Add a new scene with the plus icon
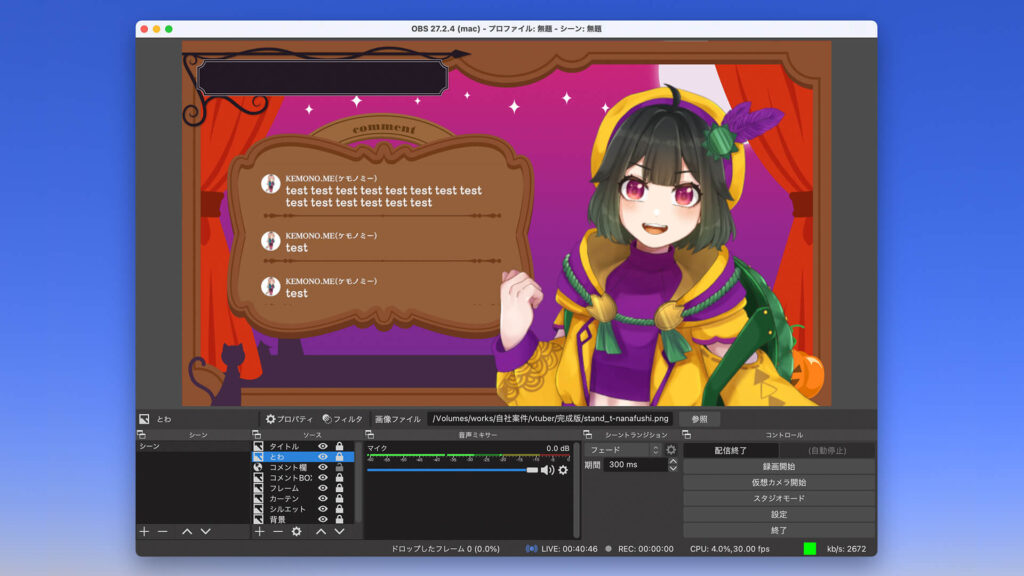The image size is (1024, 576). click(144, 532)
